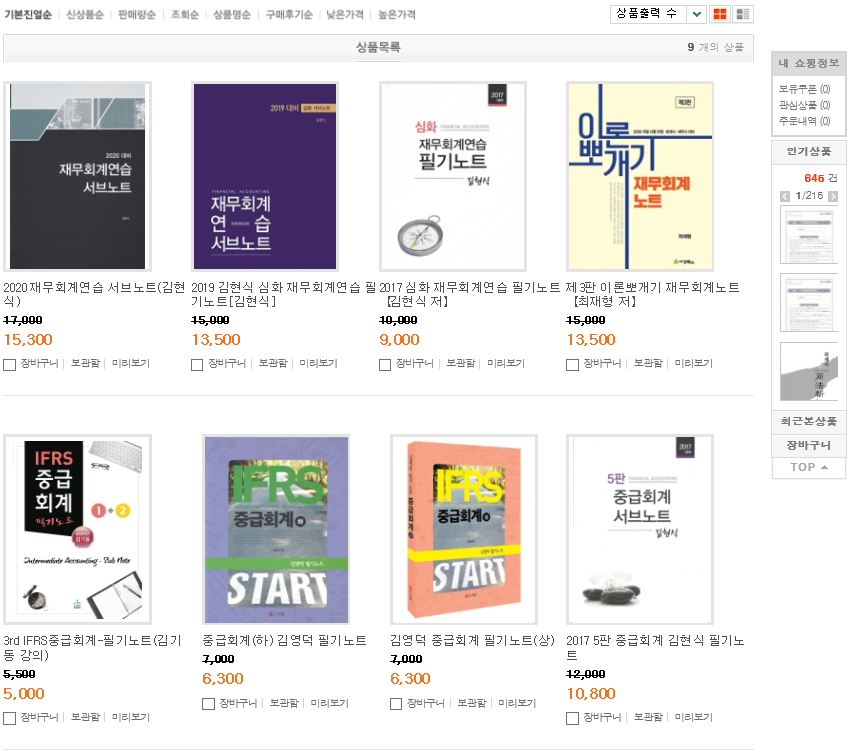Open 인기상품 sidebar header

click(809, 152)
